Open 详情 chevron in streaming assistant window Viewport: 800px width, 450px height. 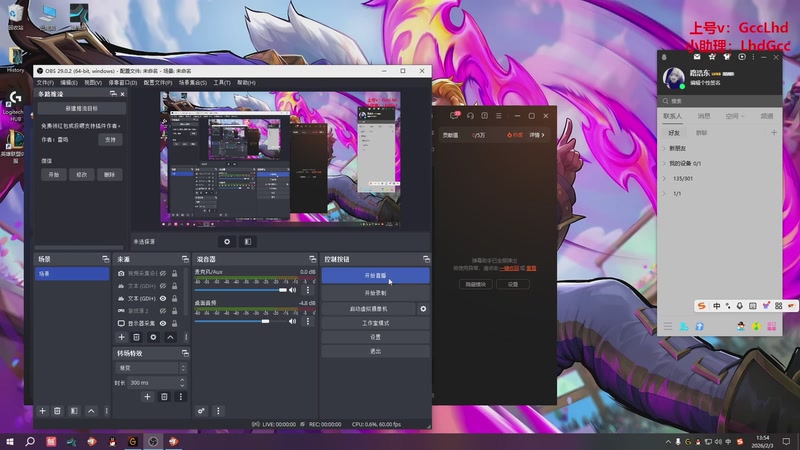pyautogui.click(x=537, y=135)
